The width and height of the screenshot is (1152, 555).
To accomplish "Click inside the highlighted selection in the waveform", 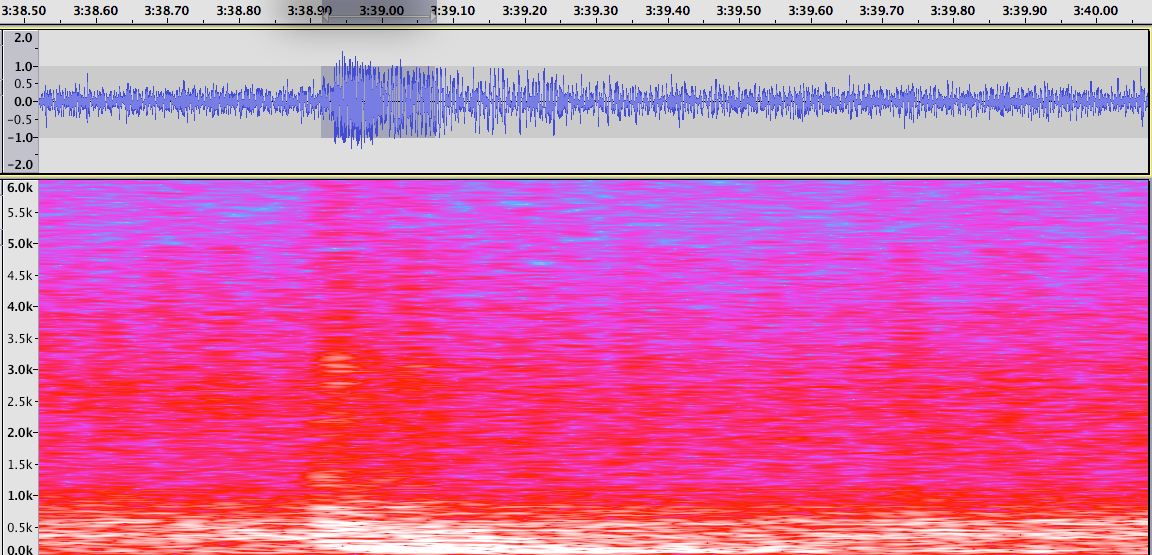I will pyautogui.click(x=379, y=101).
